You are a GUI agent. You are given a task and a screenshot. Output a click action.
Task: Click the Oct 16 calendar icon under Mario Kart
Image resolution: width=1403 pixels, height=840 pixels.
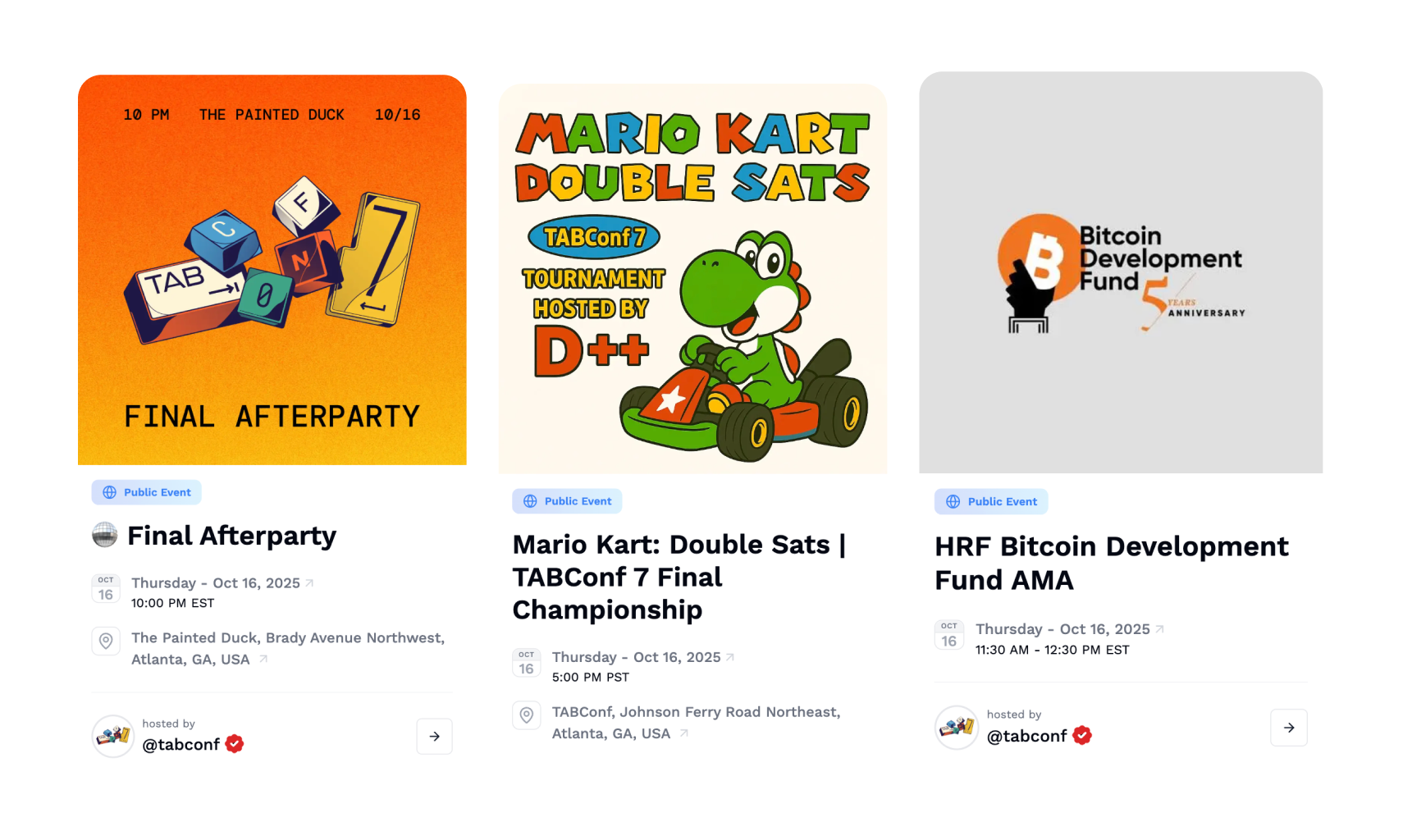526,663
